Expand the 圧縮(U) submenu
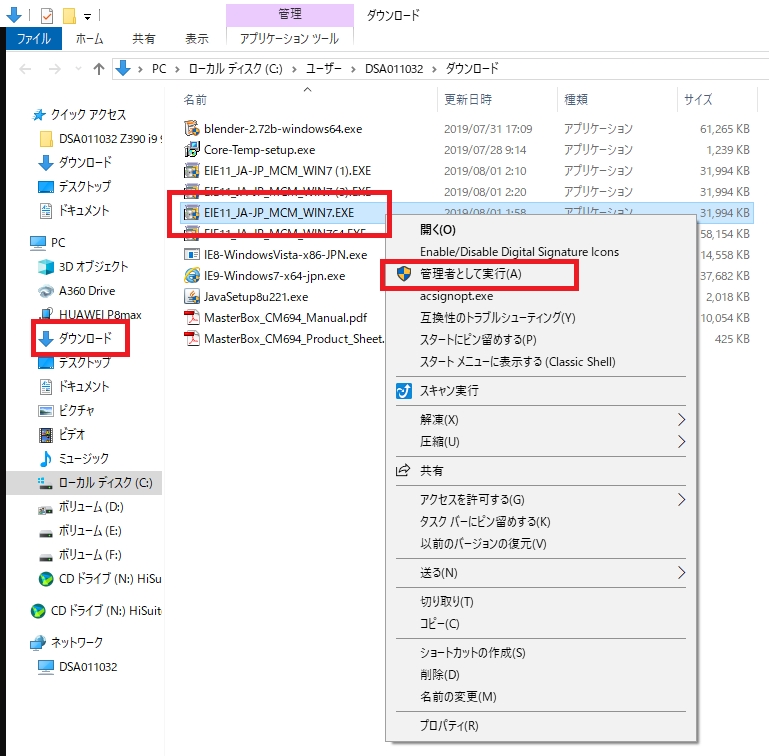The height and width of the screenshot is (756, 769). coord(681,442)
